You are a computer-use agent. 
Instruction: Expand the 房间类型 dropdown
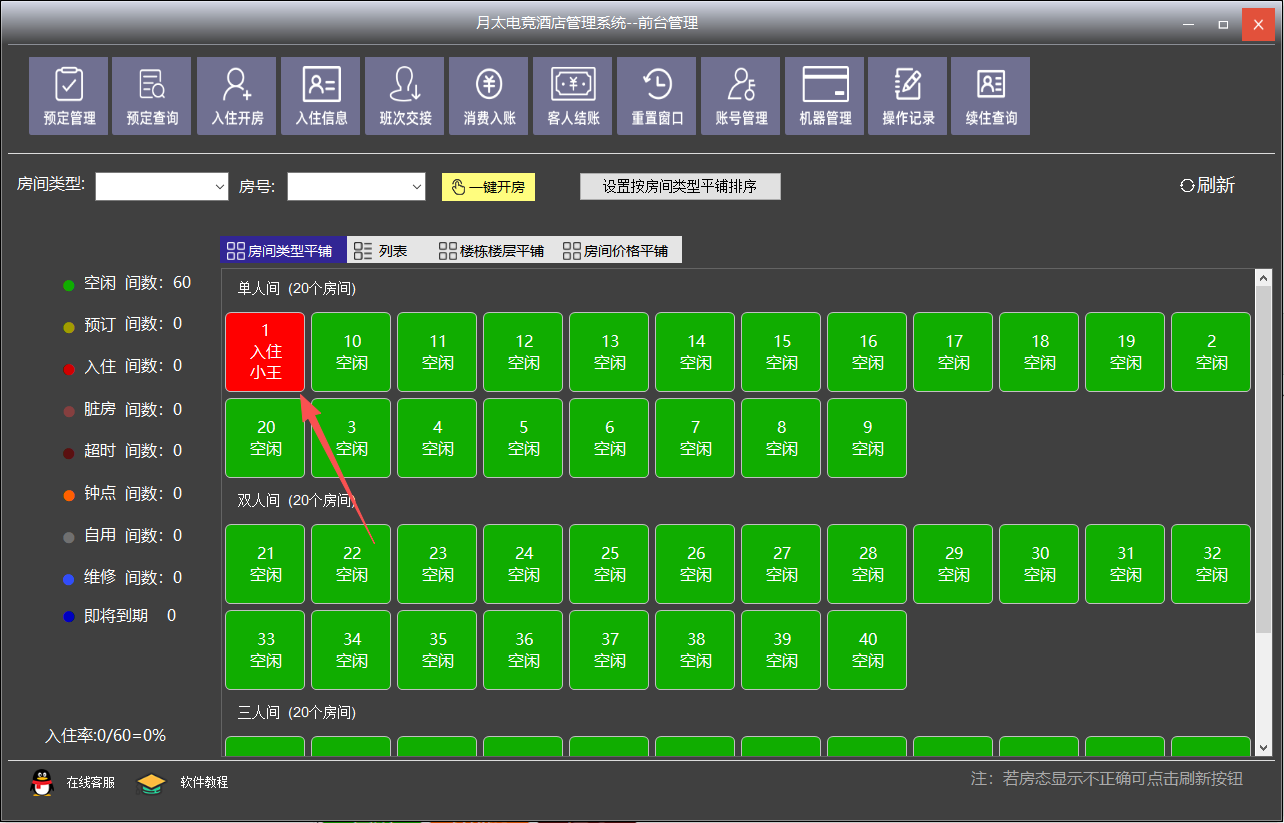pos(220,187)
